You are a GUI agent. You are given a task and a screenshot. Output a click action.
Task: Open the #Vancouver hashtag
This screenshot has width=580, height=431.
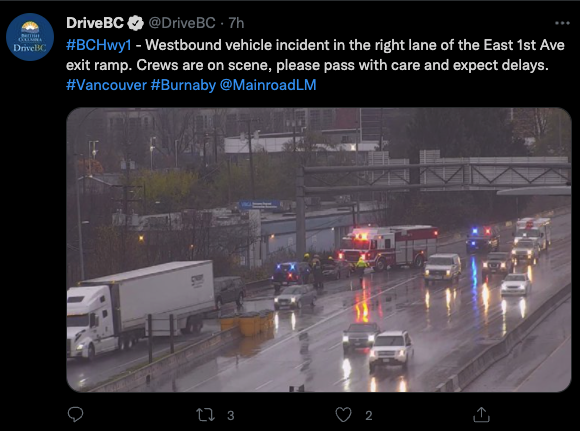tap(107, 85)
